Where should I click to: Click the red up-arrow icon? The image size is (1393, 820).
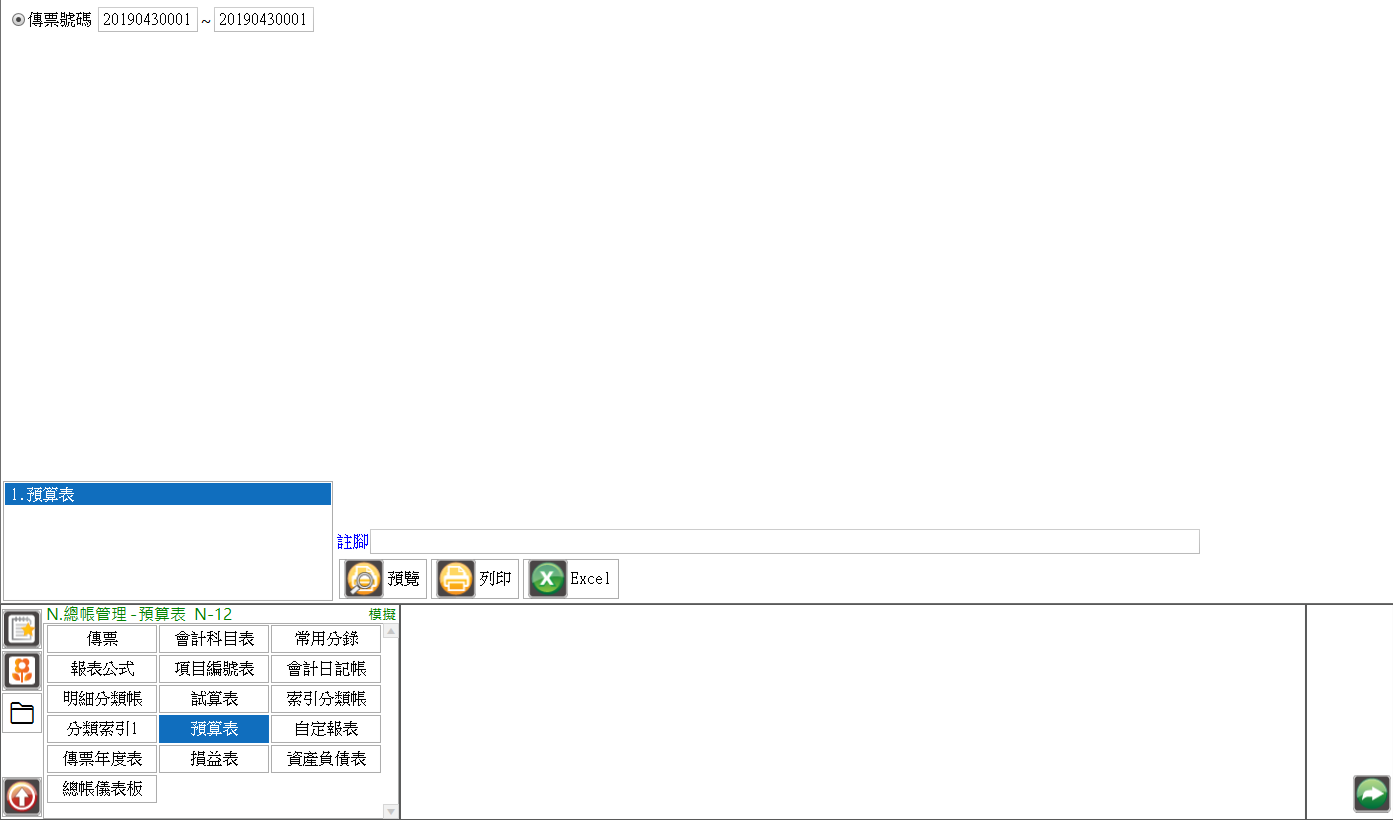coord(22,797)
